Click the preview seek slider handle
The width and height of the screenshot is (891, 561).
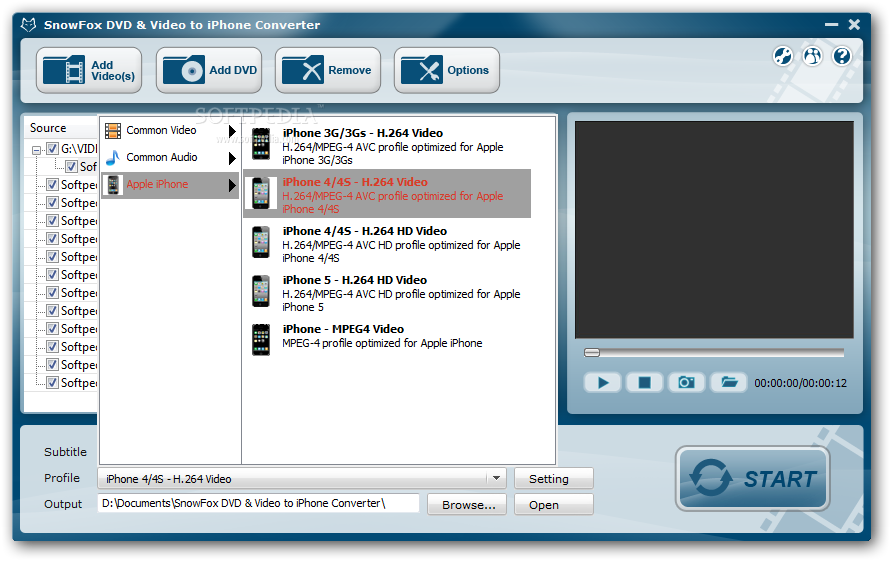pos(592,352)
